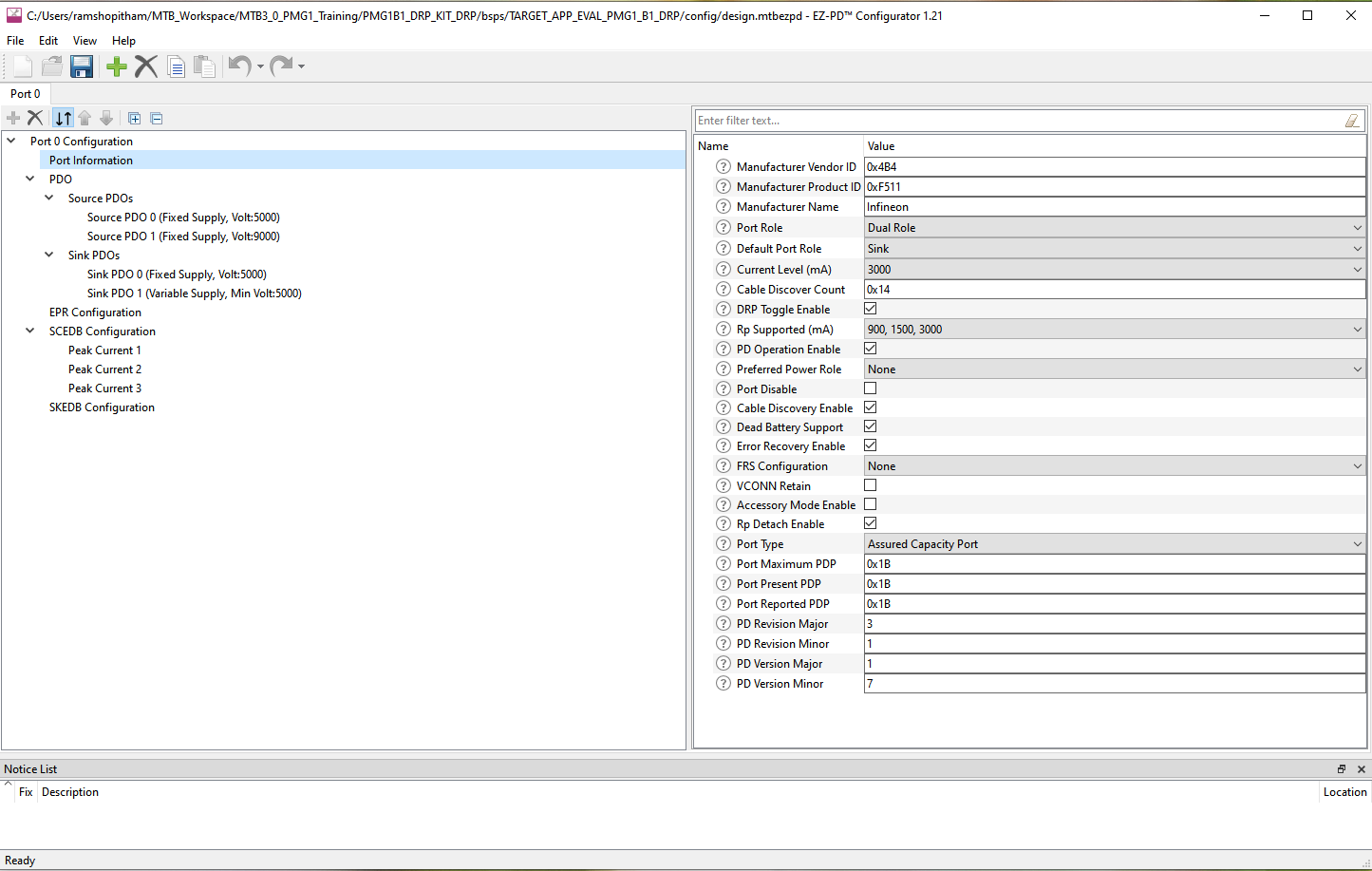
Task: Click the Copy icon in main toolbar
Action: pyautogui.click(x=176, y=66)
